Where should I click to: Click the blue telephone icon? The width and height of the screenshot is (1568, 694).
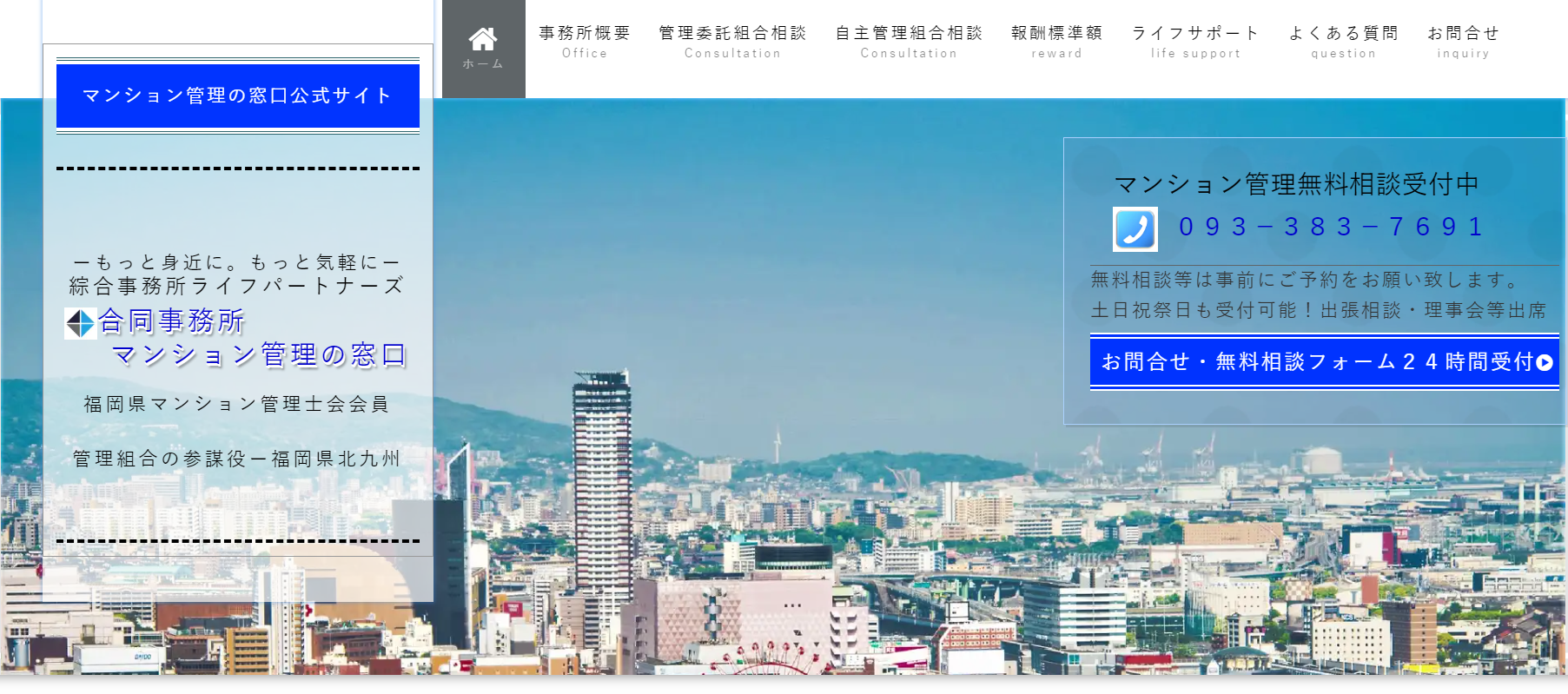coord(1135,229)
